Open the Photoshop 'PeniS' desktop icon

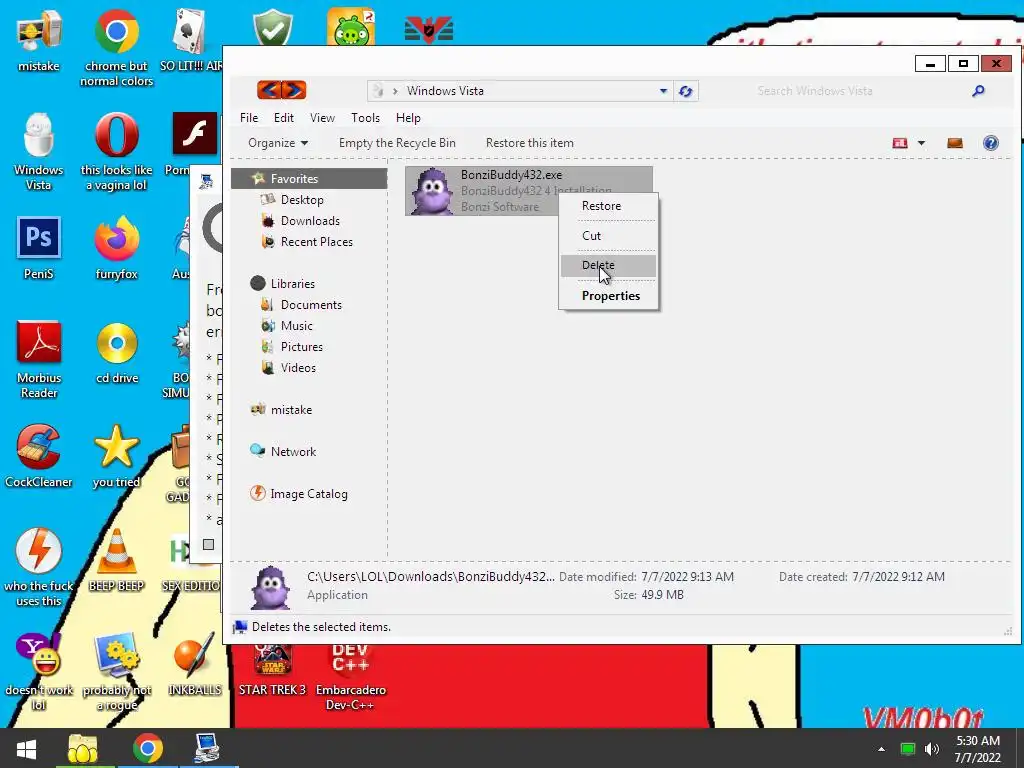(x=39, y=248)
